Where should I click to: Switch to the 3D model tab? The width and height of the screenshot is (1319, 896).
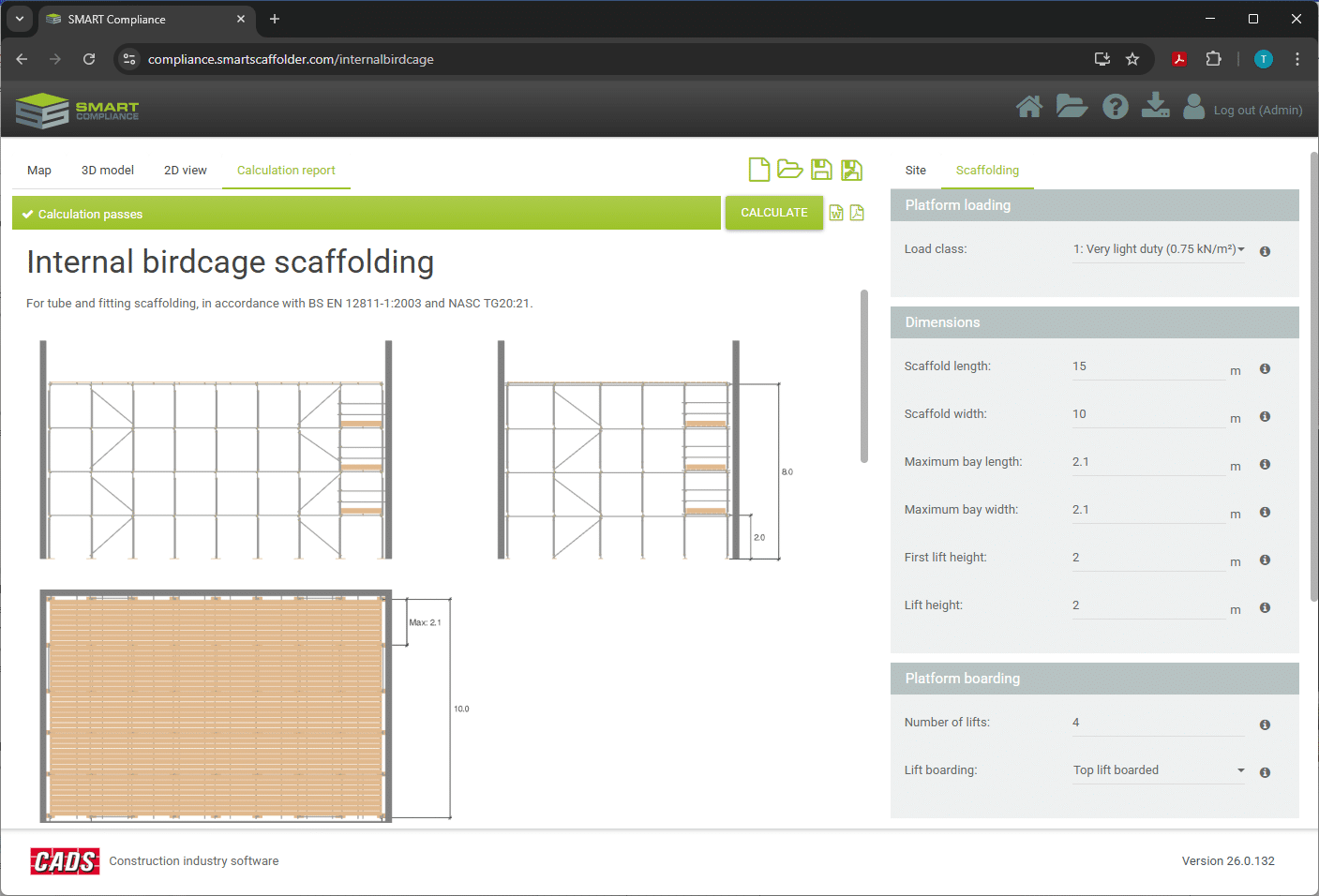click(x=108, y=171)
